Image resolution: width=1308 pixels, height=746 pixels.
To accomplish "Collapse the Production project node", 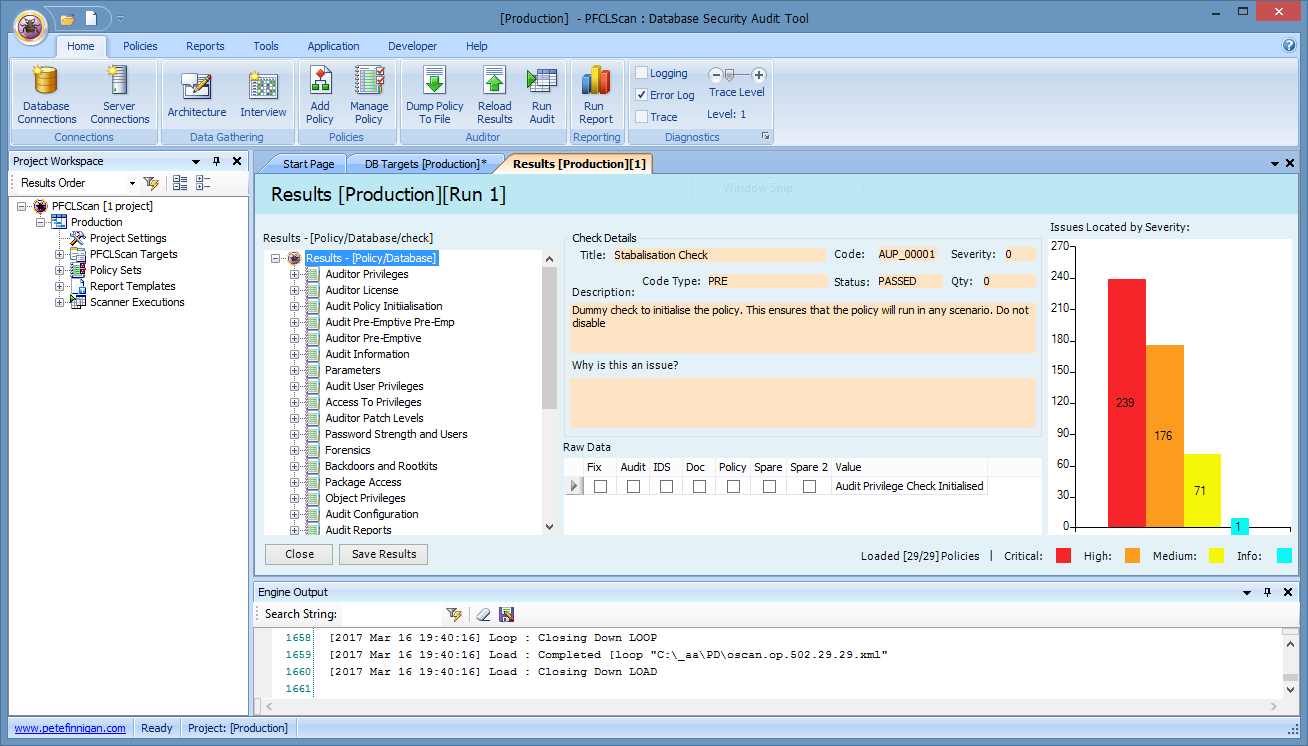I will pos(41,222).
